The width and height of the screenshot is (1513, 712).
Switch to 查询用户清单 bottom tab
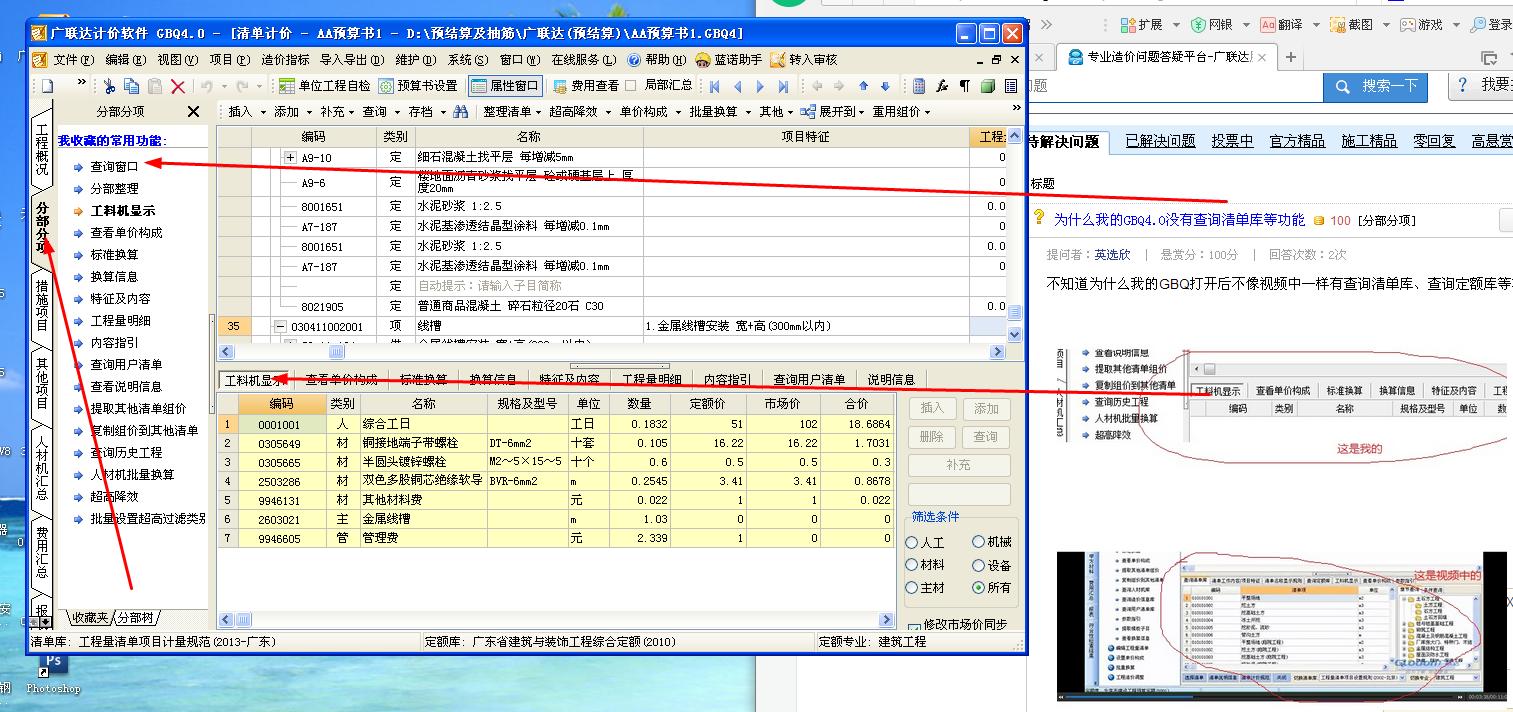[809, 380]
